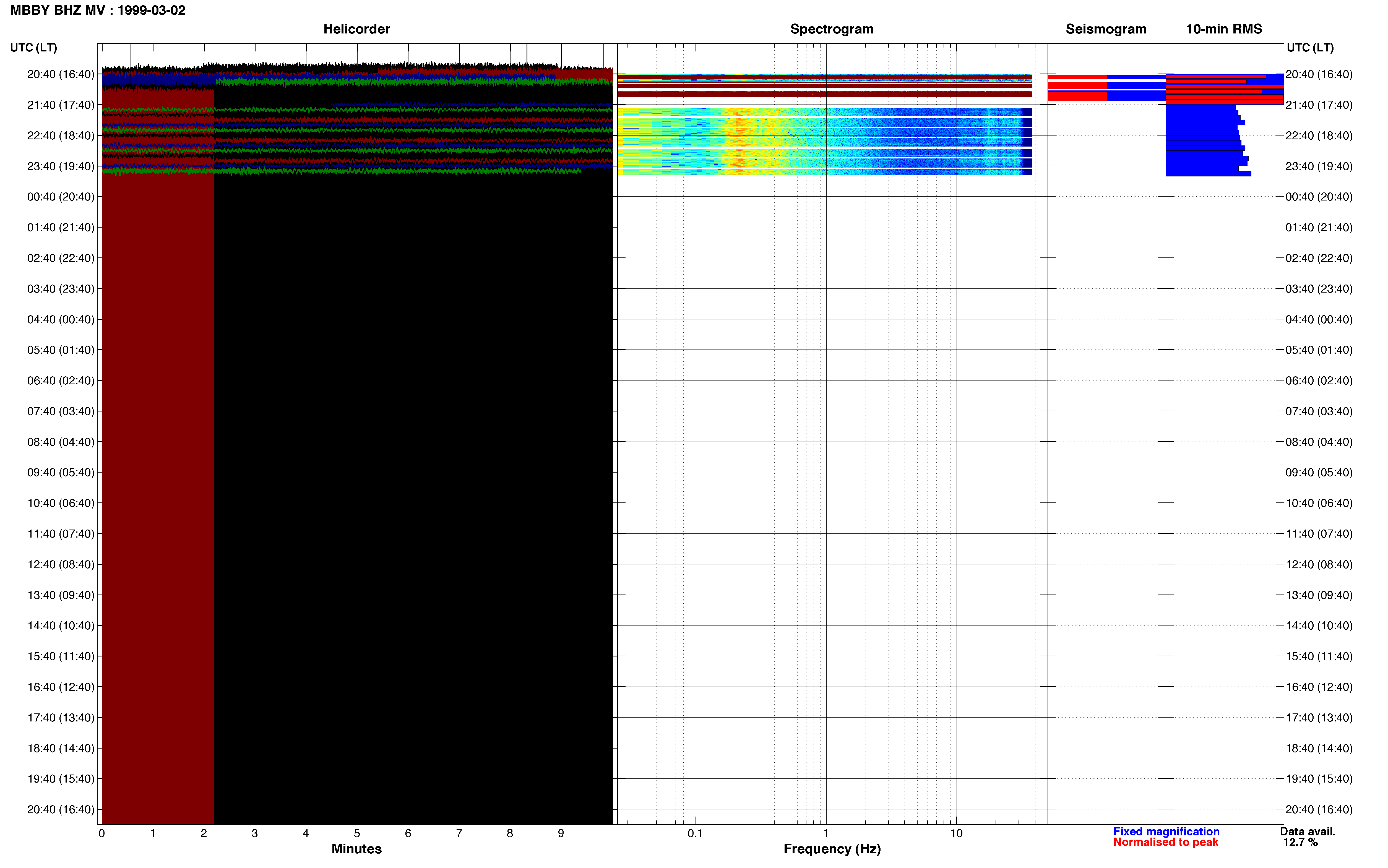Screen dimensions: 1388x868
Task: Click right time label 12:40 (08:40)
Action: [x=1319, y=564]
